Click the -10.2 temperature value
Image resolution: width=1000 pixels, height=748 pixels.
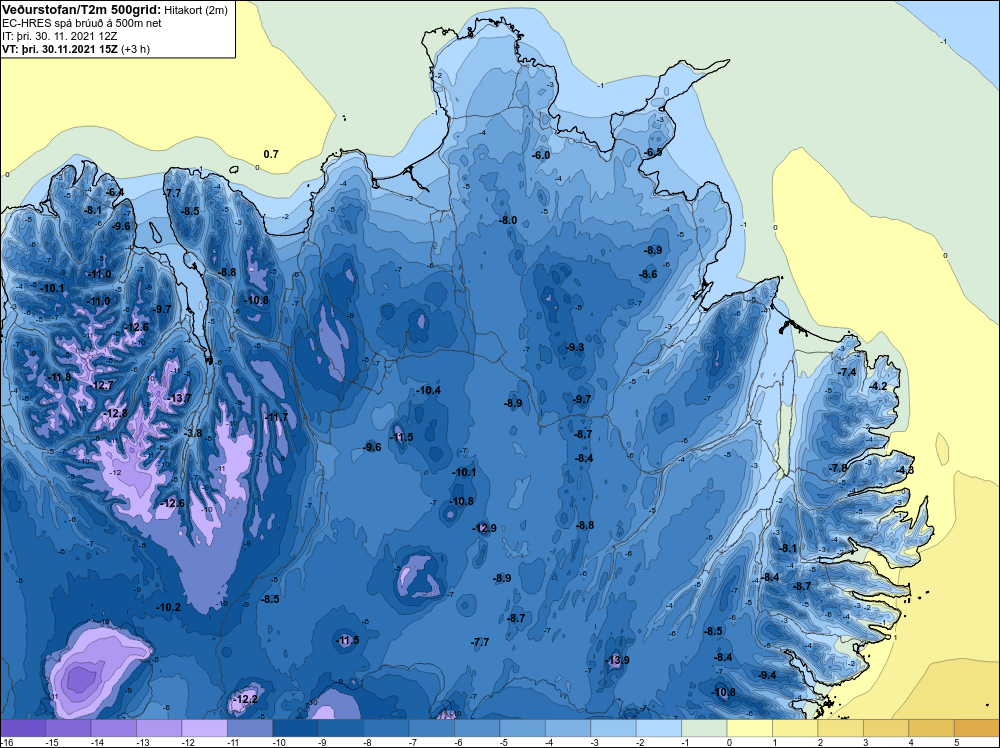168,608
